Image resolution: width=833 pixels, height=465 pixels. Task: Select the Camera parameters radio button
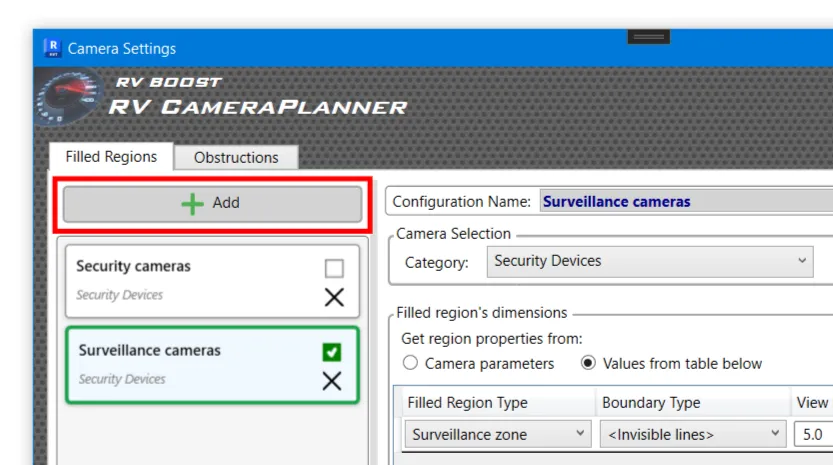(x=410, y=364)
